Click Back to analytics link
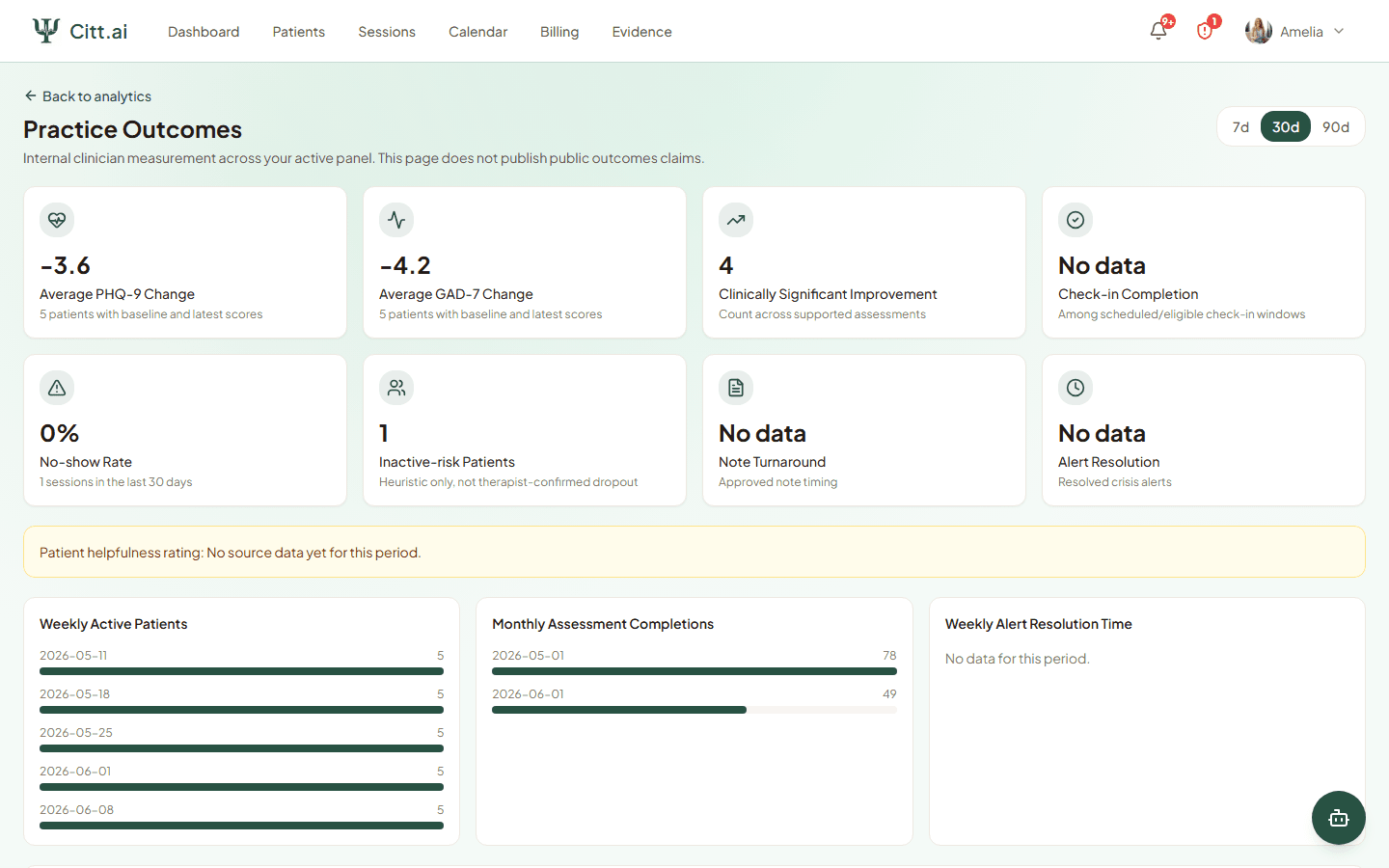The height and width of the screenshot is (868, 1389). pyautogui.click(x=88, y=96)
